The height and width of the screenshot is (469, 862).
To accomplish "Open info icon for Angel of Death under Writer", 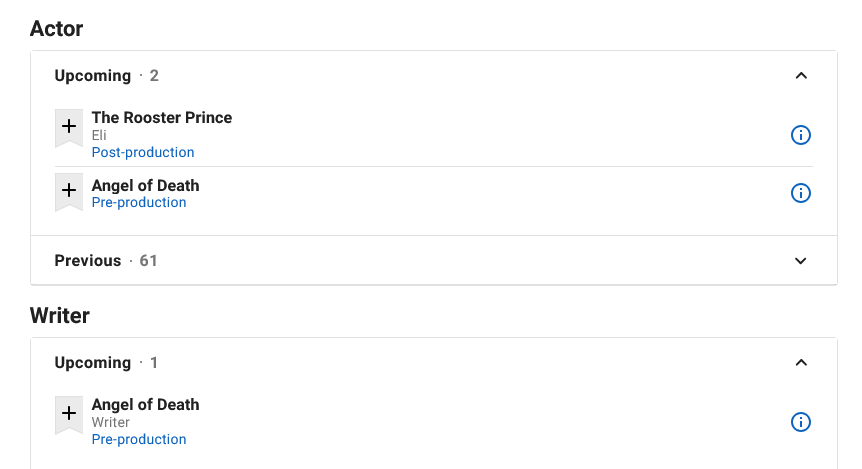I will [800, 422].
